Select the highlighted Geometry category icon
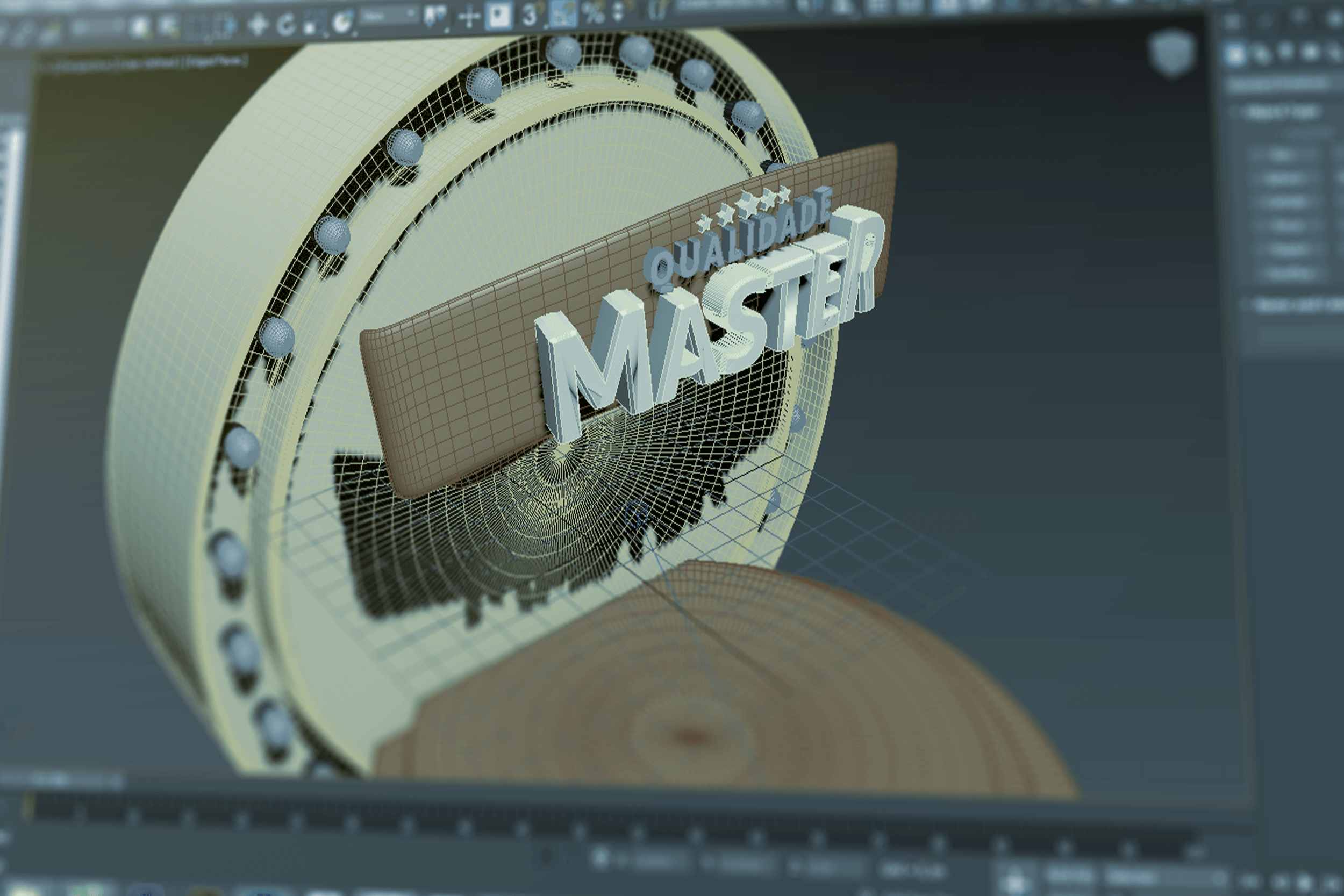 pos(1235,54)
